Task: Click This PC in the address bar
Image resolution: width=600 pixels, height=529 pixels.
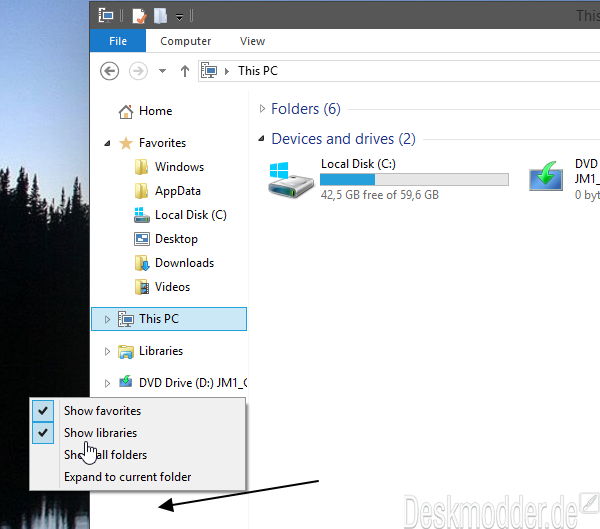Action: pos(258,71)
